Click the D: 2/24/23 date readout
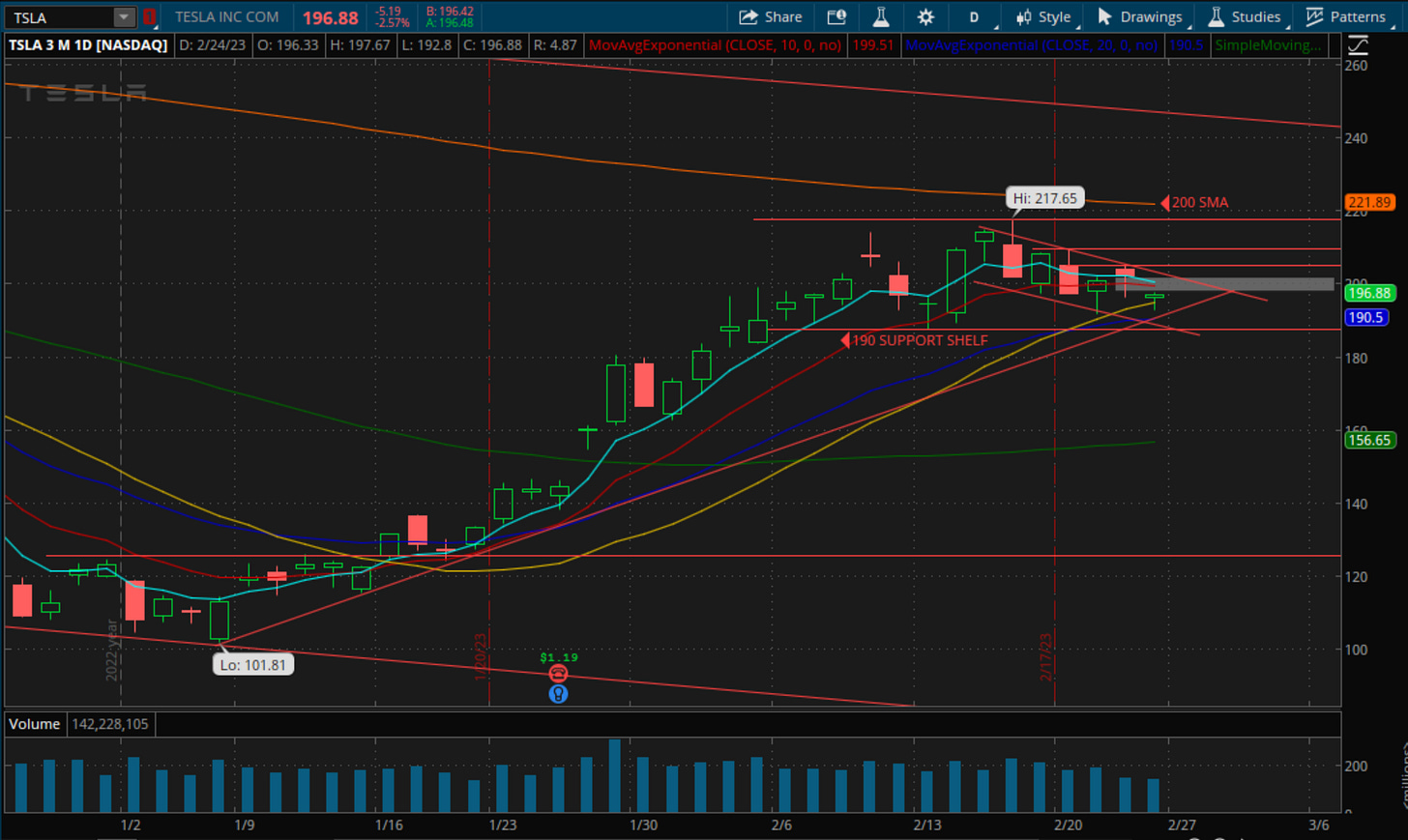The image size is (1408, 840). point(213,45)
